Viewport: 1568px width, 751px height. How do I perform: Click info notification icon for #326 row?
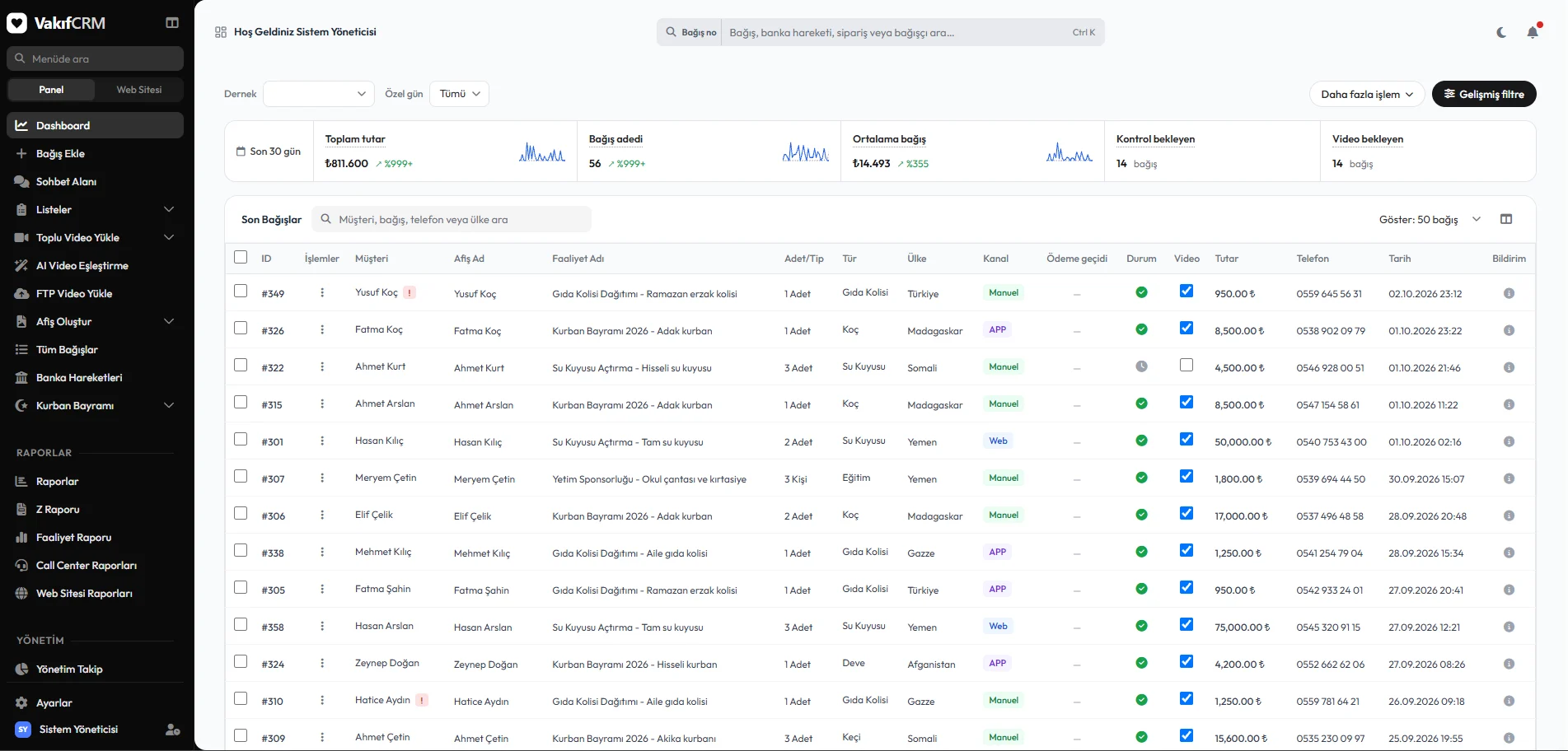click(1509, 330)
